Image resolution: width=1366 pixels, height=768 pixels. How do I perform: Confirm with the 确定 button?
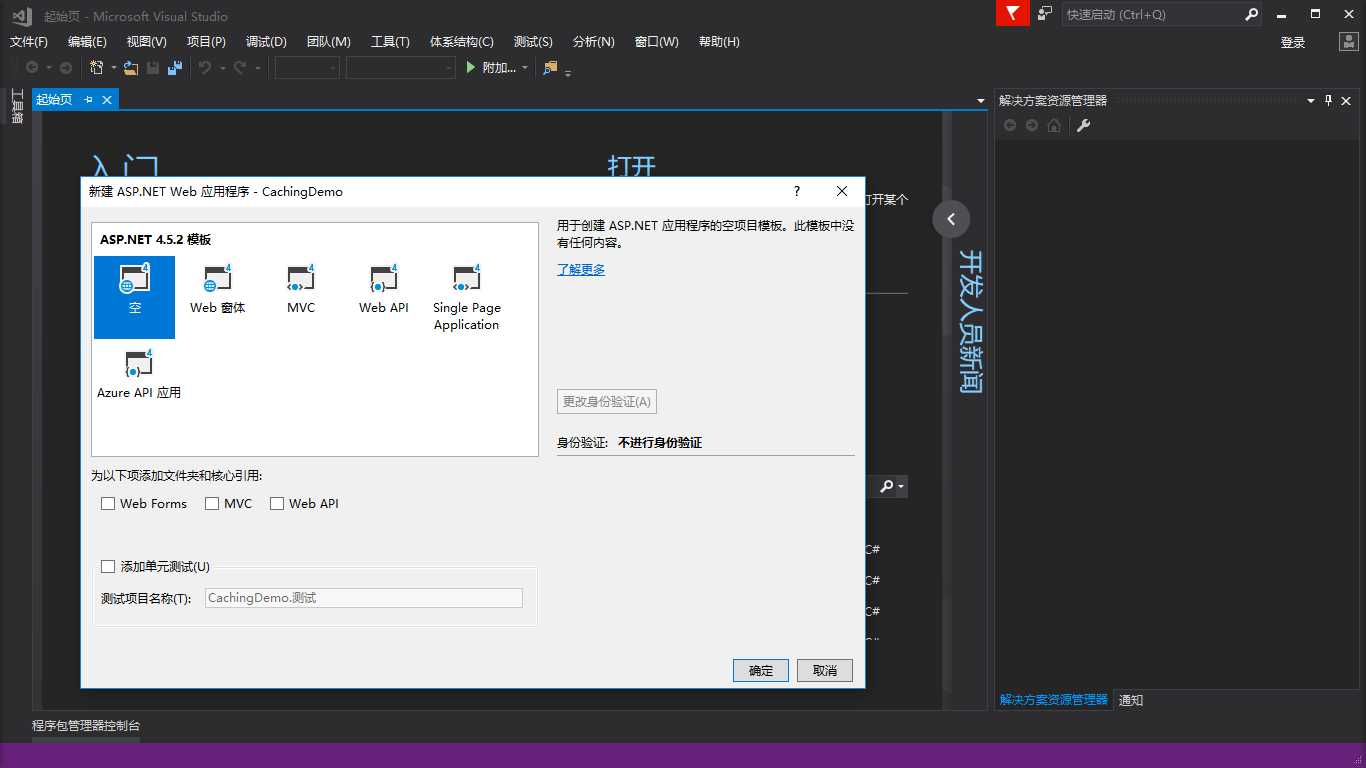(761, 670)
